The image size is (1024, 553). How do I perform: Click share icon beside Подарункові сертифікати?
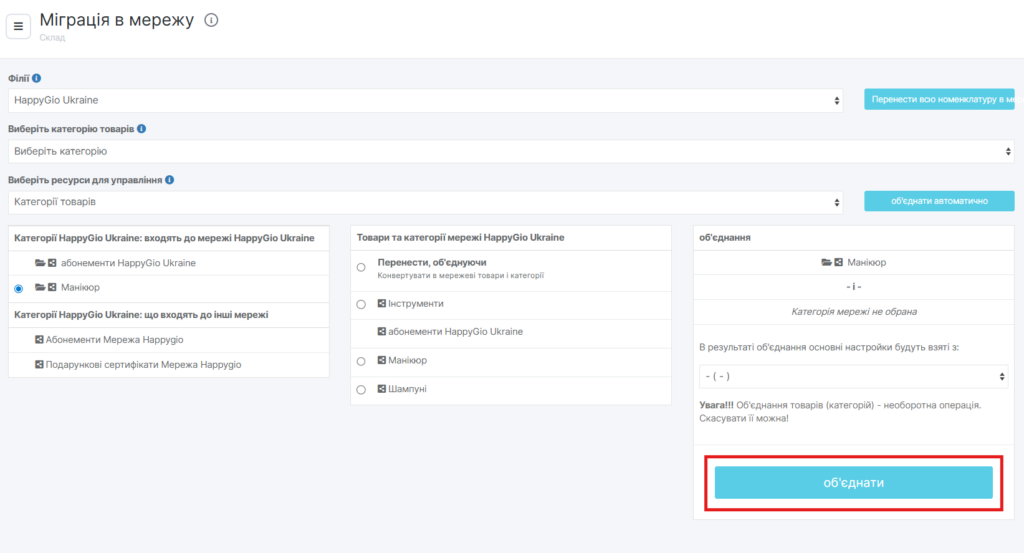tap(39, 365)
